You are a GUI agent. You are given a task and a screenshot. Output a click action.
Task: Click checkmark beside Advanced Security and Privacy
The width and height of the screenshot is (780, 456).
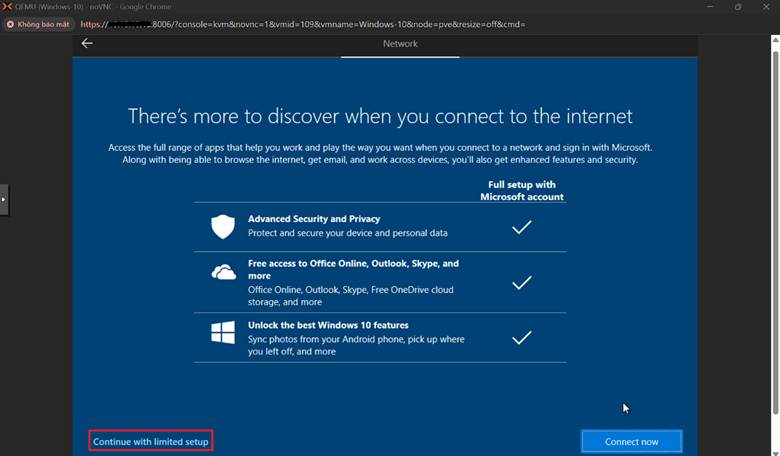pyautogui.click(x=521, y=227)
